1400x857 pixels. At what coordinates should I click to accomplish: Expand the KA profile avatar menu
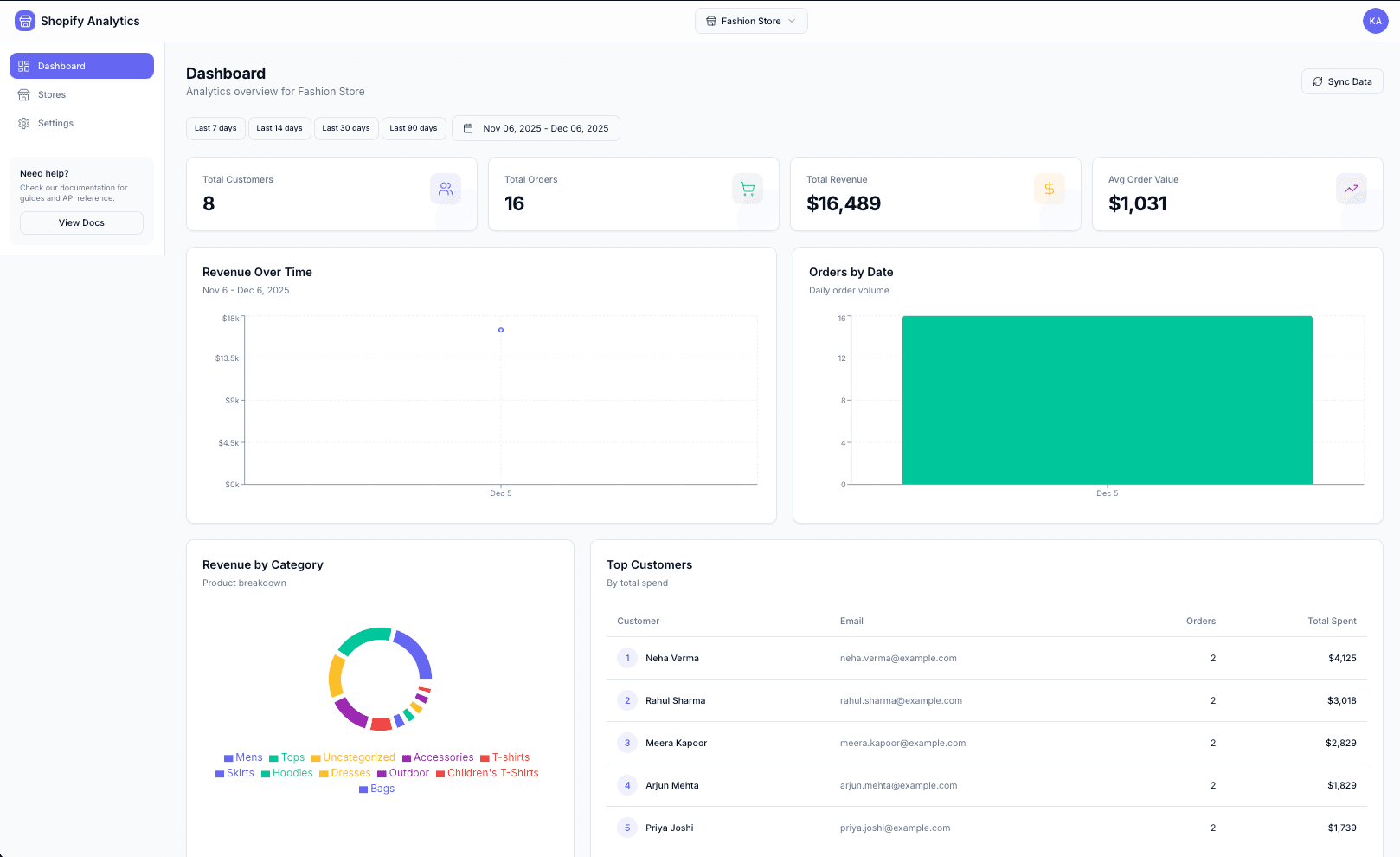click(1375, 20)
